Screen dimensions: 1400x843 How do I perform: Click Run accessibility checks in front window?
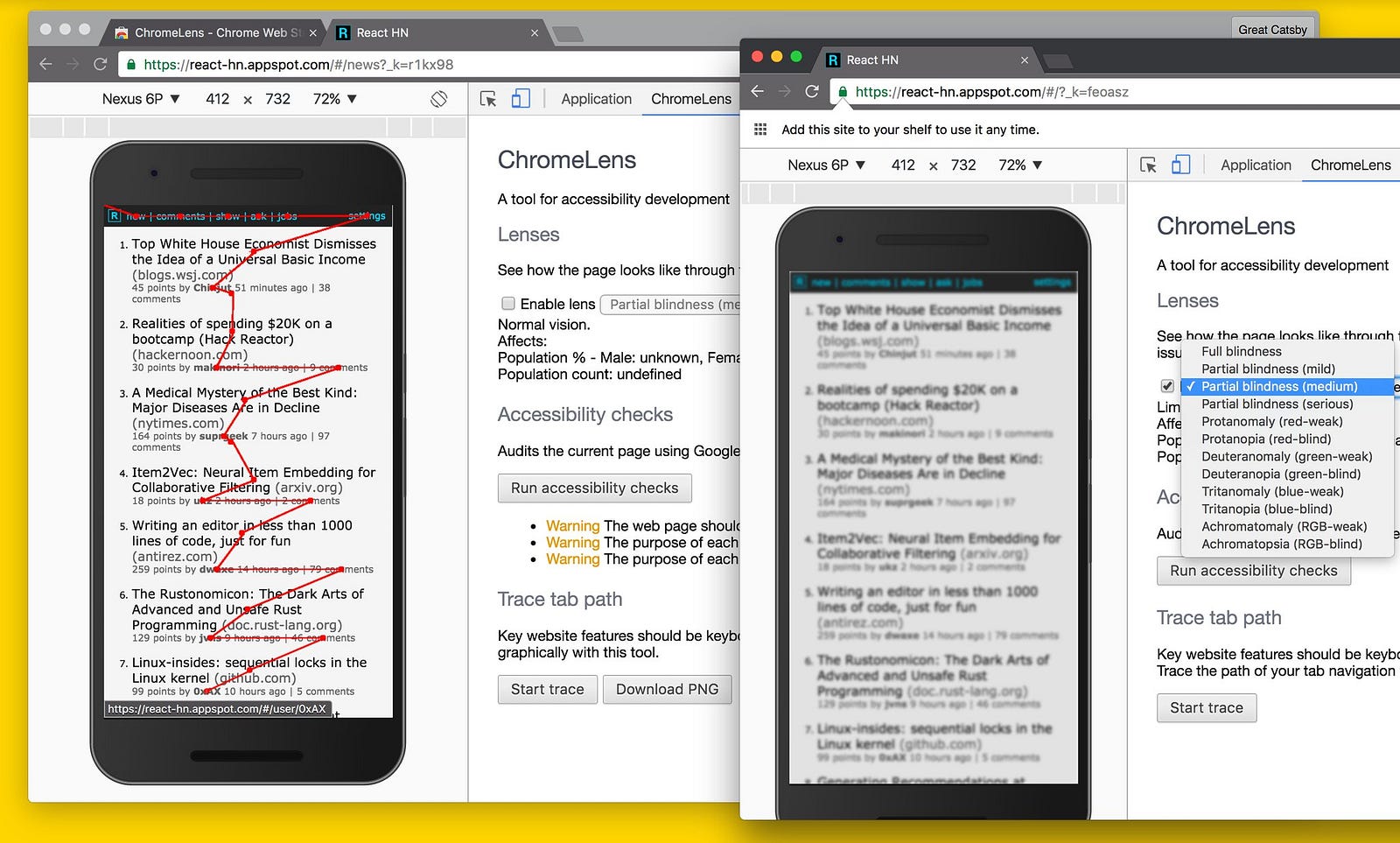(x=1254, y=571)
